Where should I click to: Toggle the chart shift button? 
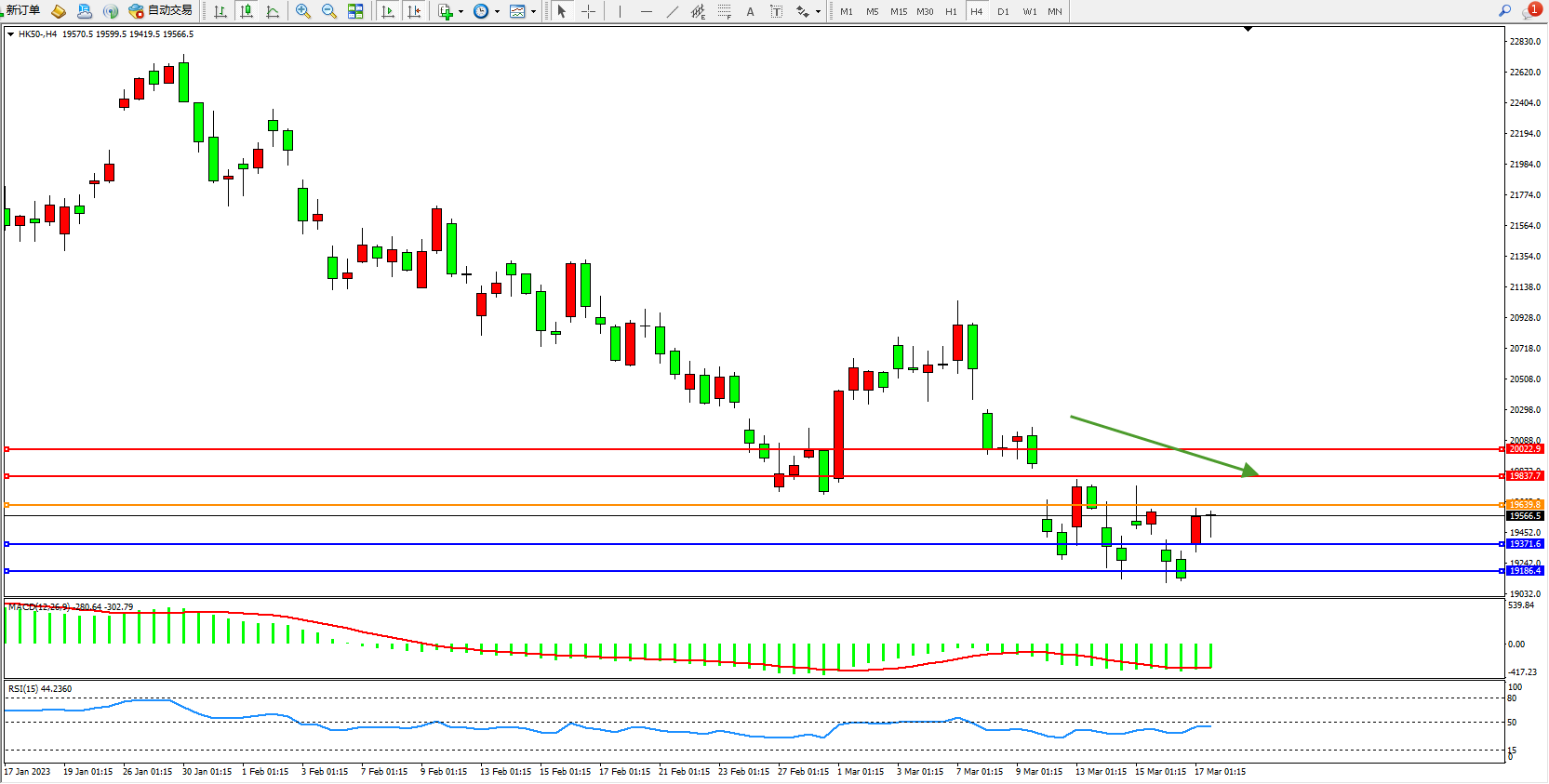(414, 11)
